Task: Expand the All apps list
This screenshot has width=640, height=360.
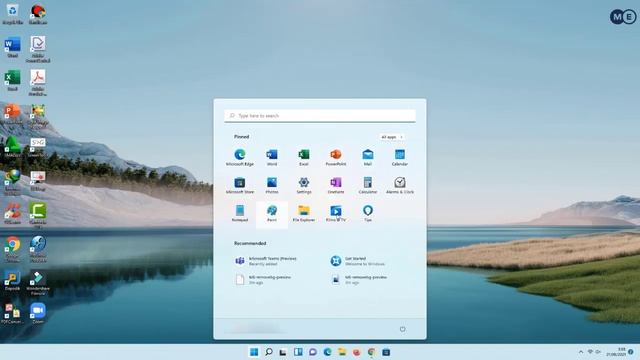Action: tap(392, 137)
